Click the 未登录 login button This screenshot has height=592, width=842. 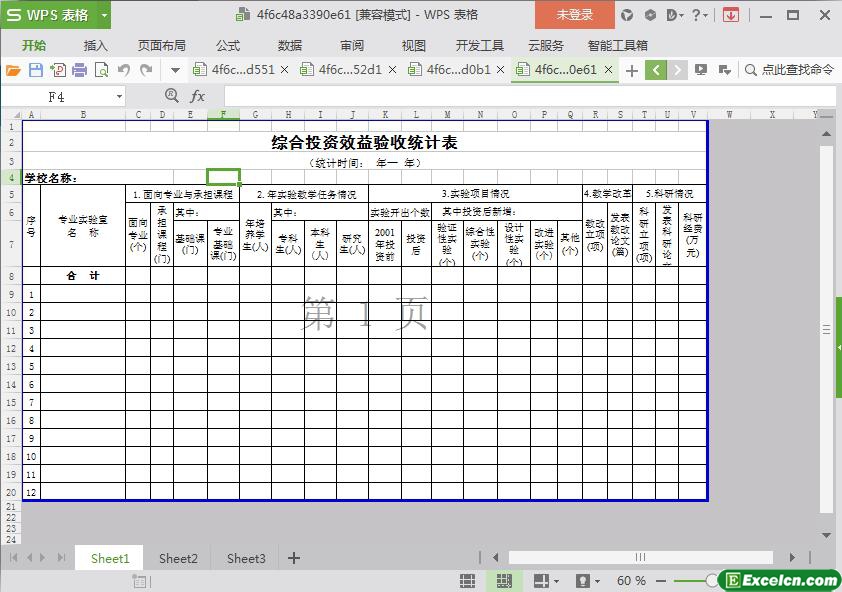pos(574,15)
